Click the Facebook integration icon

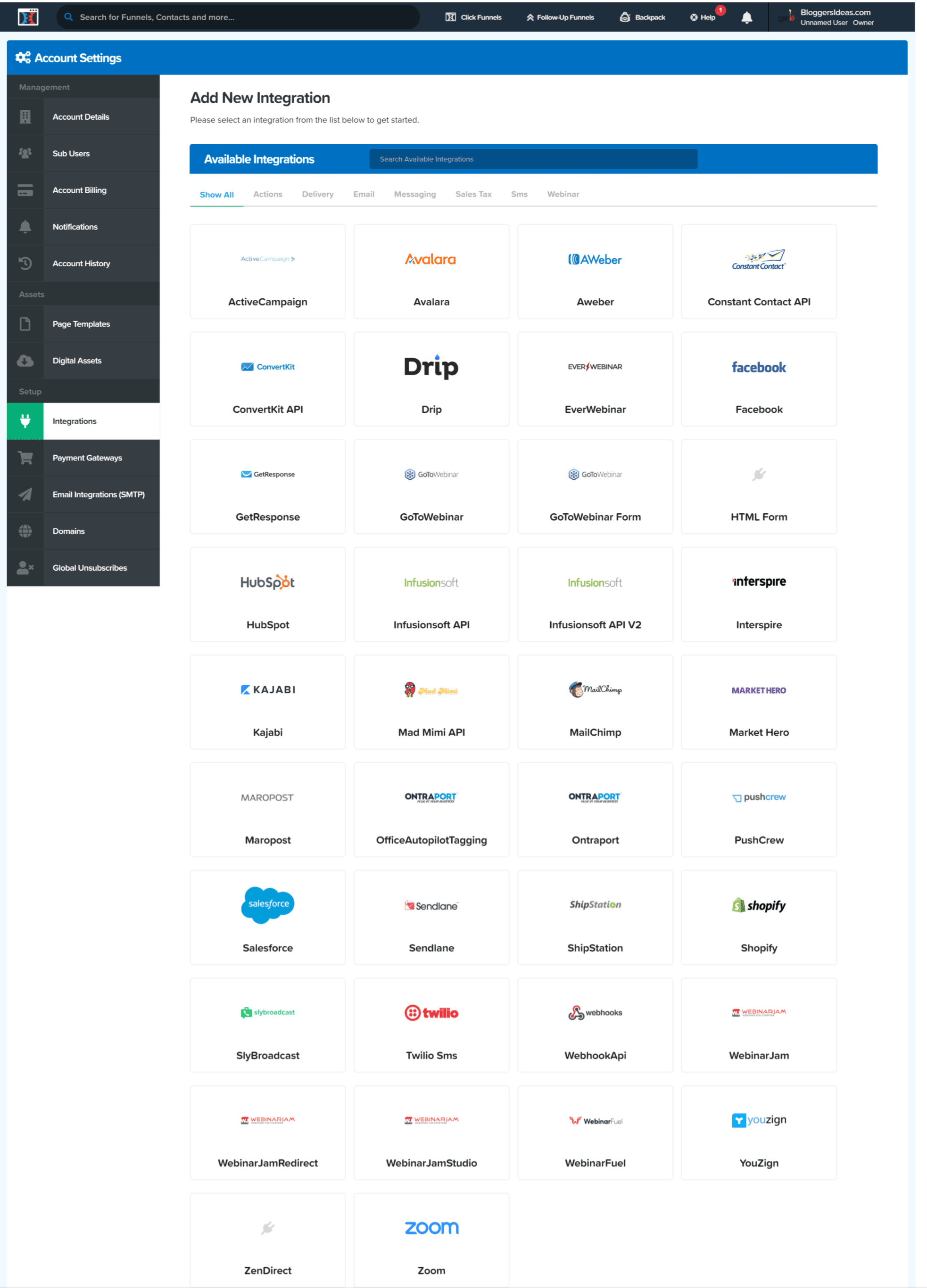point(759,367)
